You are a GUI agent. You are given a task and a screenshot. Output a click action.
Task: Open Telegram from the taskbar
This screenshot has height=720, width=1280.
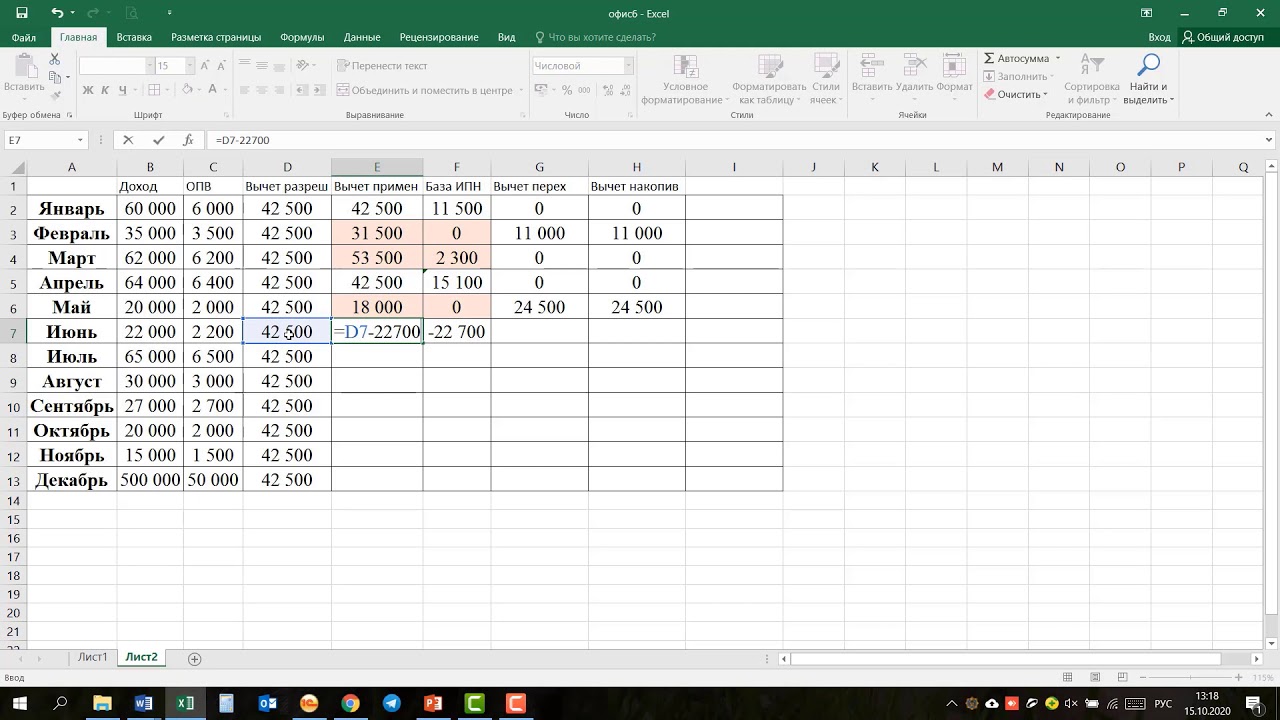(x=391, y=703)
